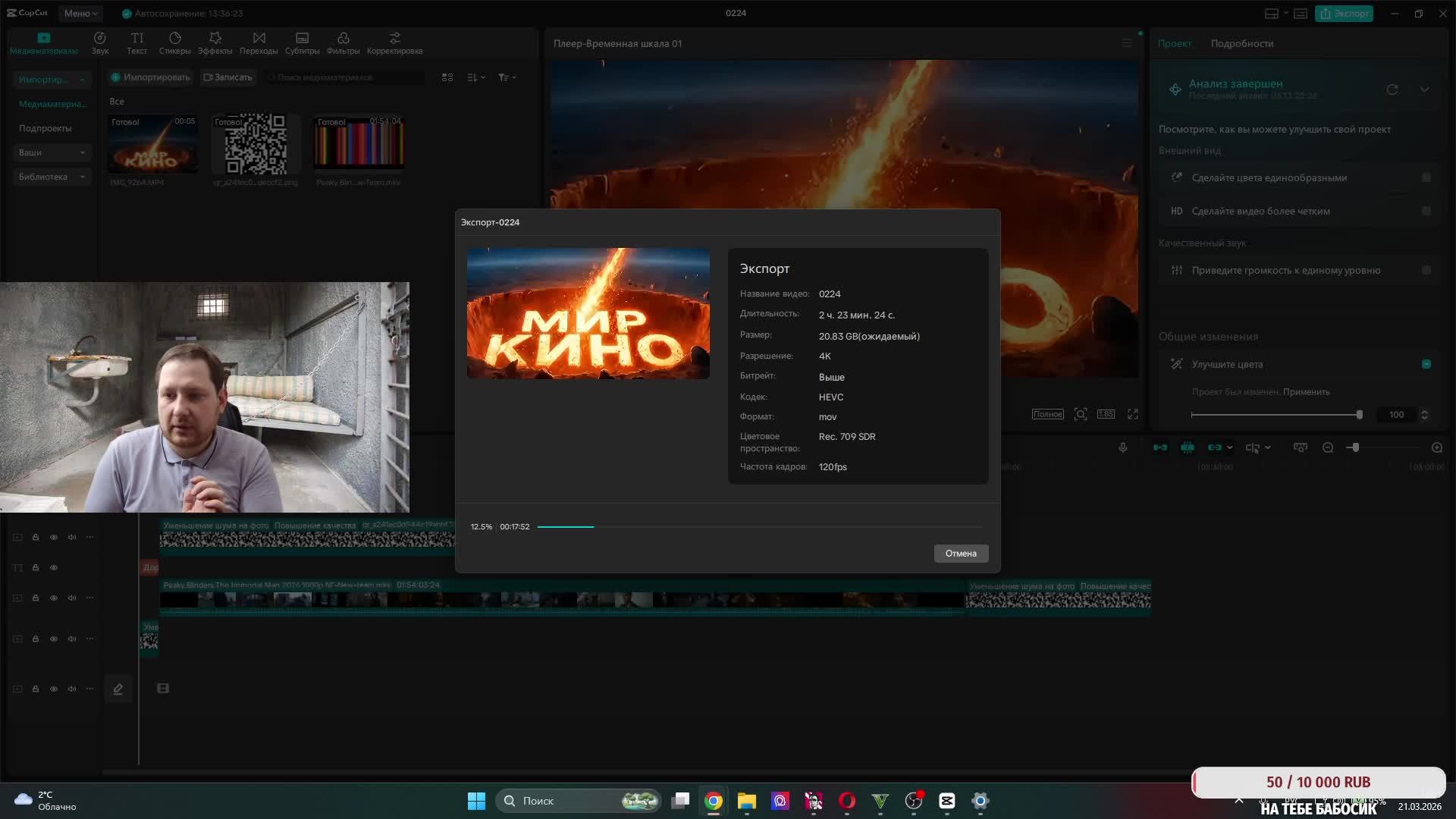Click the refresh analysis icon
1456x819 pixels.
pos(1392,89)
